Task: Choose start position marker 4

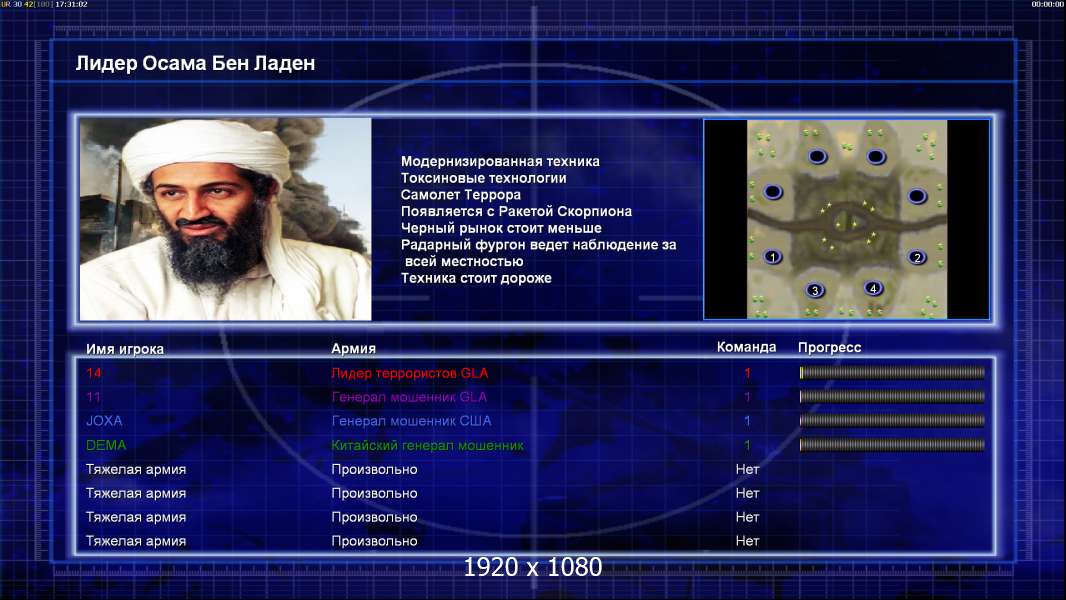Action: (x=873, y=288)
